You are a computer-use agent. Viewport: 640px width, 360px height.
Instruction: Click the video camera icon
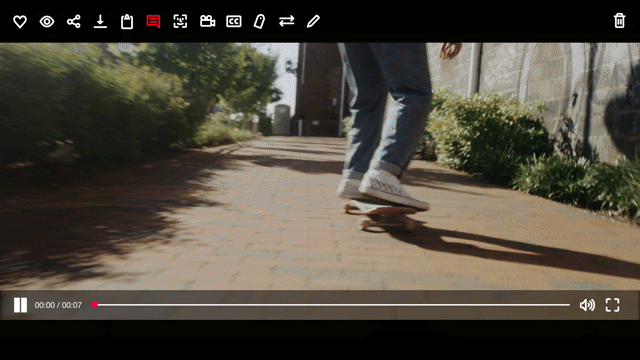pyautogui.click(x=207, y=21)
